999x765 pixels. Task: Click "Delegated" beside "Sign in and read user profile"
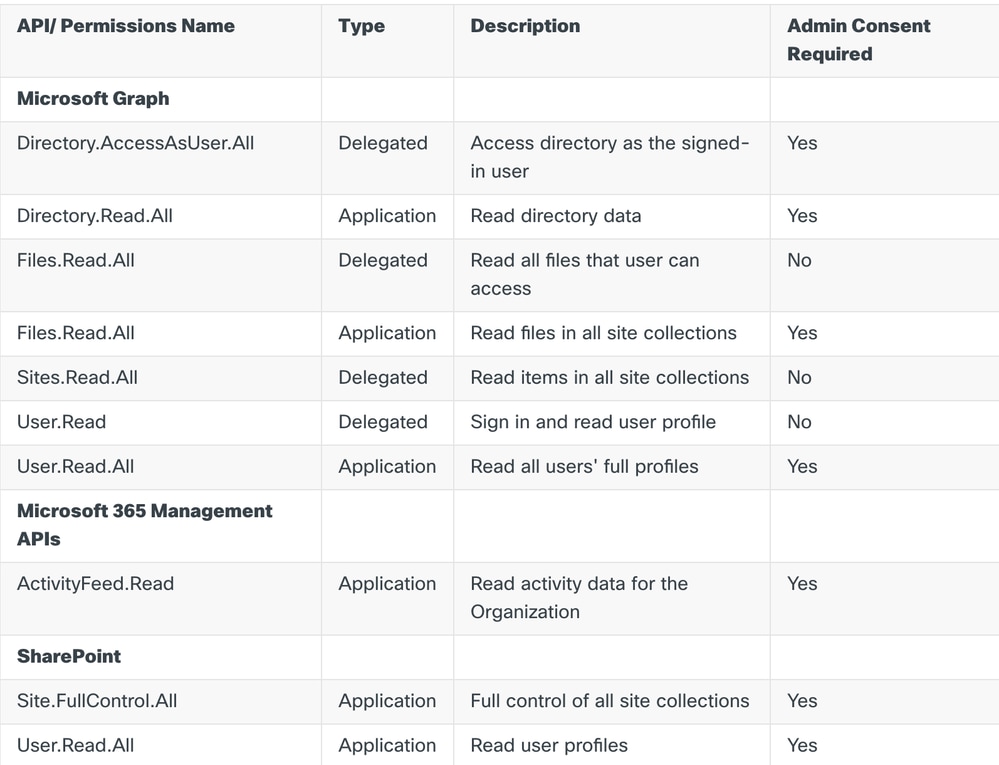[x=383, y=422]
